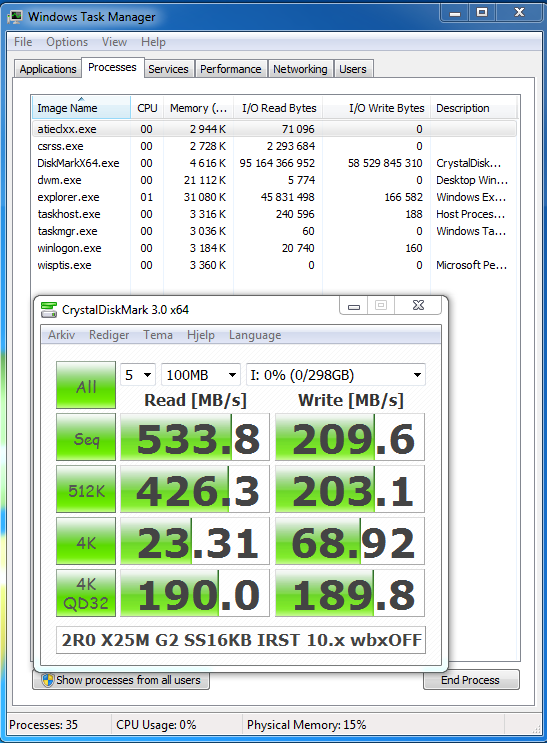This screenshot has height=743, width=547.
Task: Open the test count dropdown showing 5
Action: coord(137,375)
